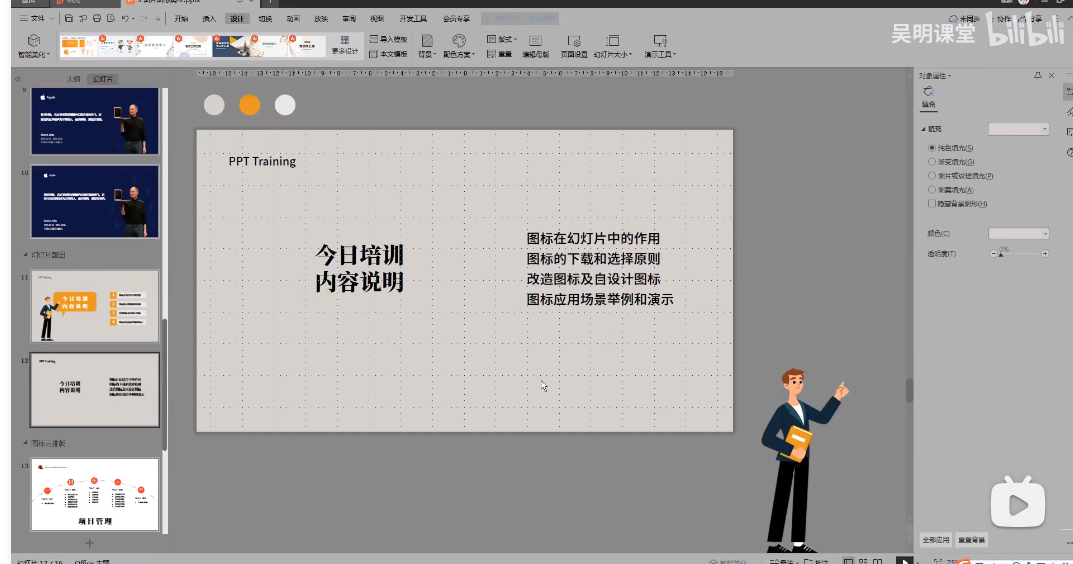Click the orange circle shape above slide

click(x=250, y=105)
